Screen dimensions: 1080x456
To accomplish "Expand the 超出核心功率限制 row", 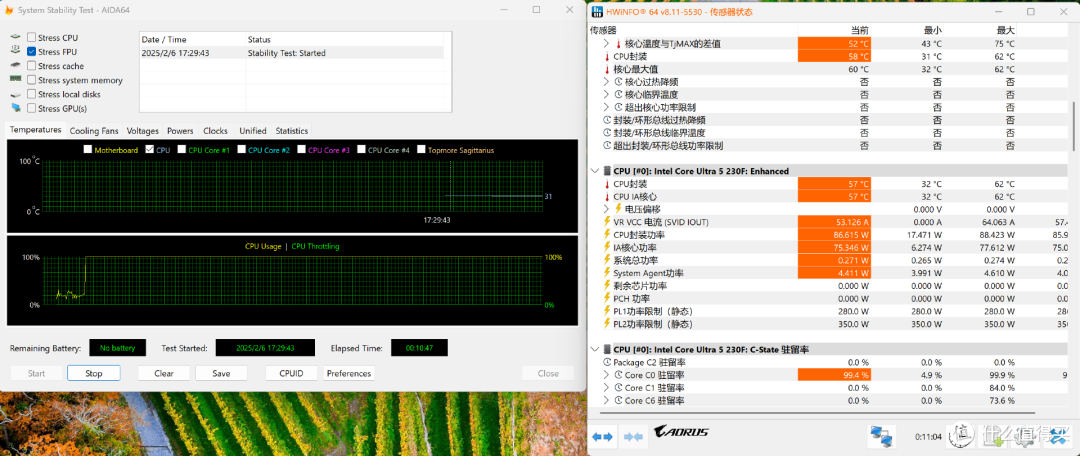I will (606, 107).
